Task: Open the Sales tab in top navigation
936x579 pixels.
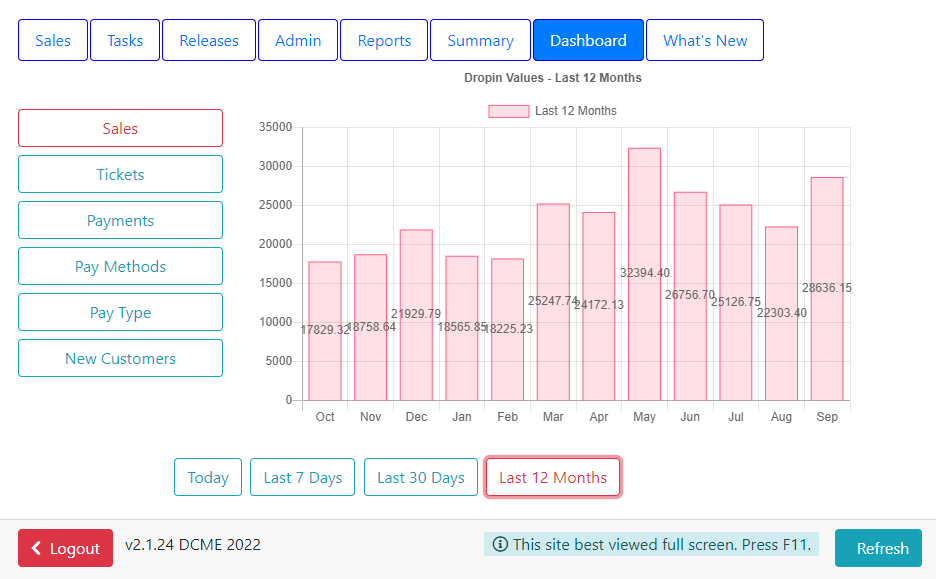Action: click(x=53, y=40)
